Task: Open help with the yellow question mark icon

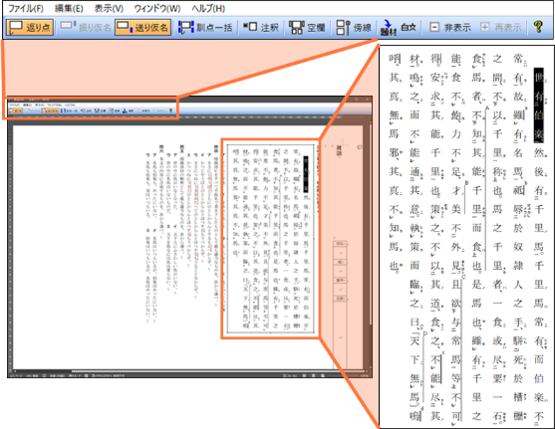Action: coord(538,27)
